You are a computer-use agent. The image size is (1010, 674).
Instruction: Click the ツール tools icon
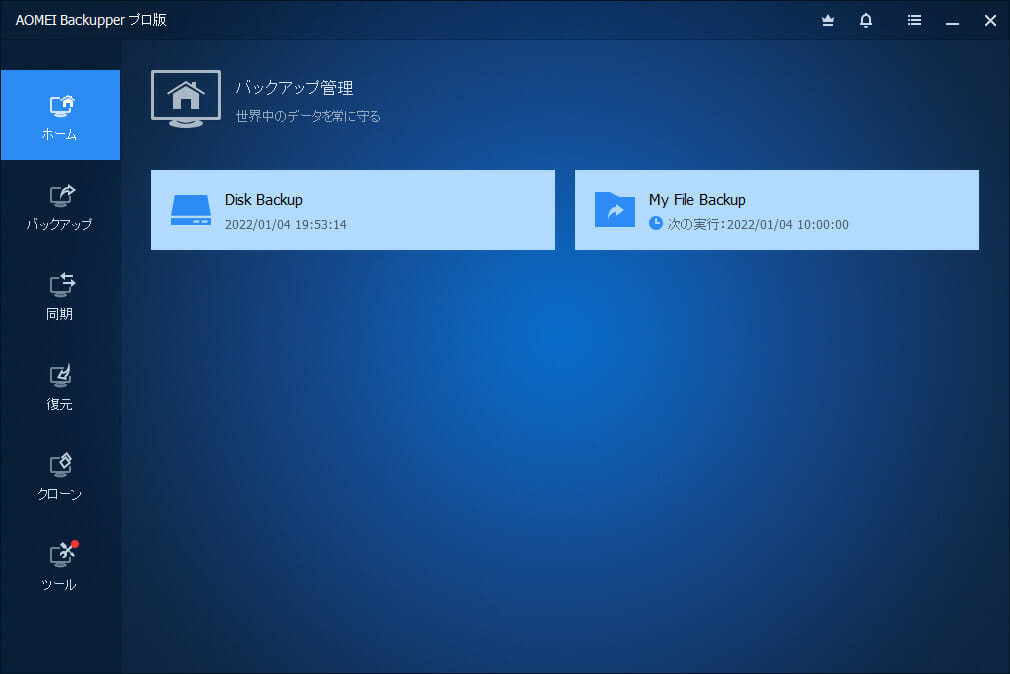pyautogui.click(x=62, y=555)
